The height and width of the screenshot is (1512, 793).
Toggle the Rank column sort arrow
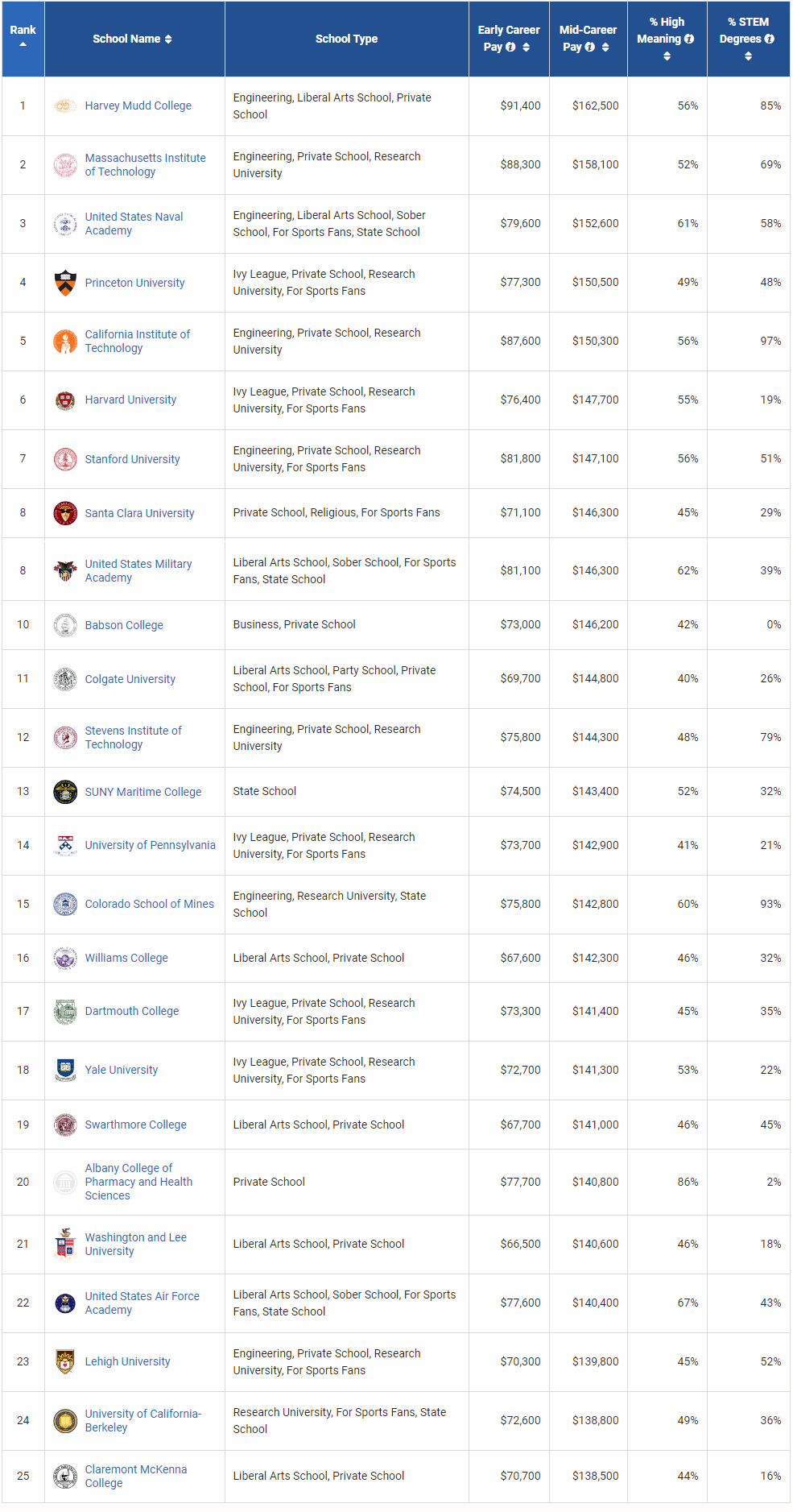click(x=23, y=44)
